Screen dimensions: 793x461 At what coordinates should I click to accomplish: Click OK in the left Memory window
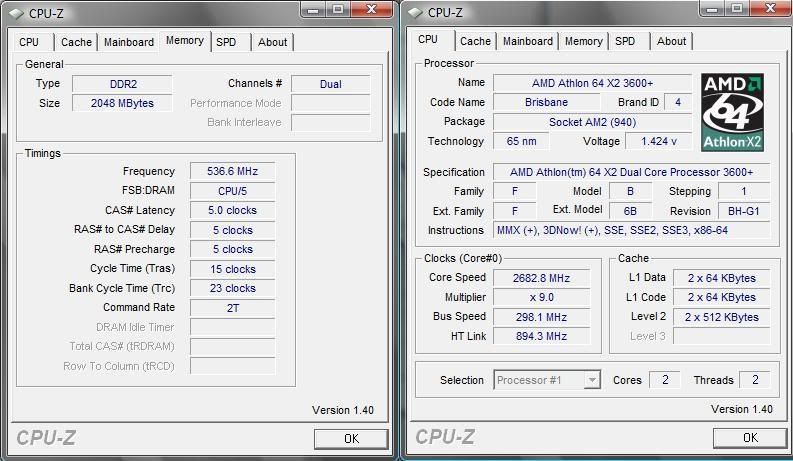point(351,438)
